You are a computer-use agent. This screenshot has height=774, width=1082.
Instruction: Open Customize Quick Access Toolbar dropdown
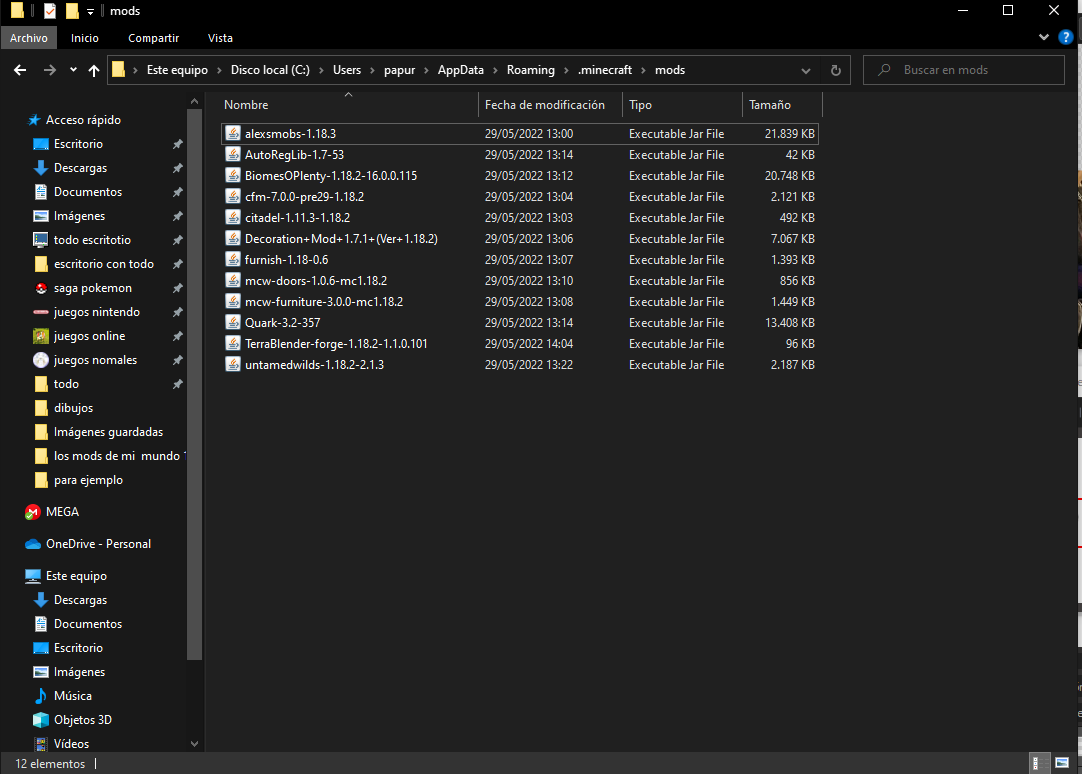click(x=90, y=11)
